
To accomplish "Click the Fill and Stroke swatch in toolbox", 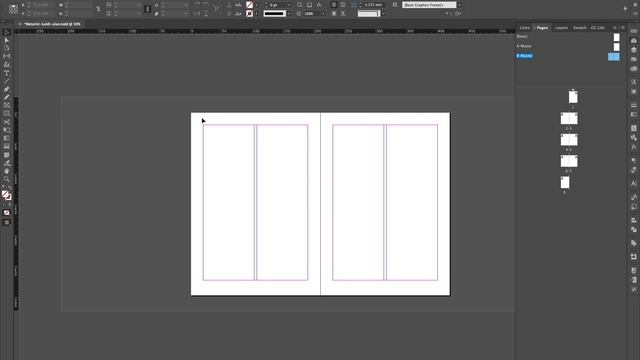I will point(7,196).
